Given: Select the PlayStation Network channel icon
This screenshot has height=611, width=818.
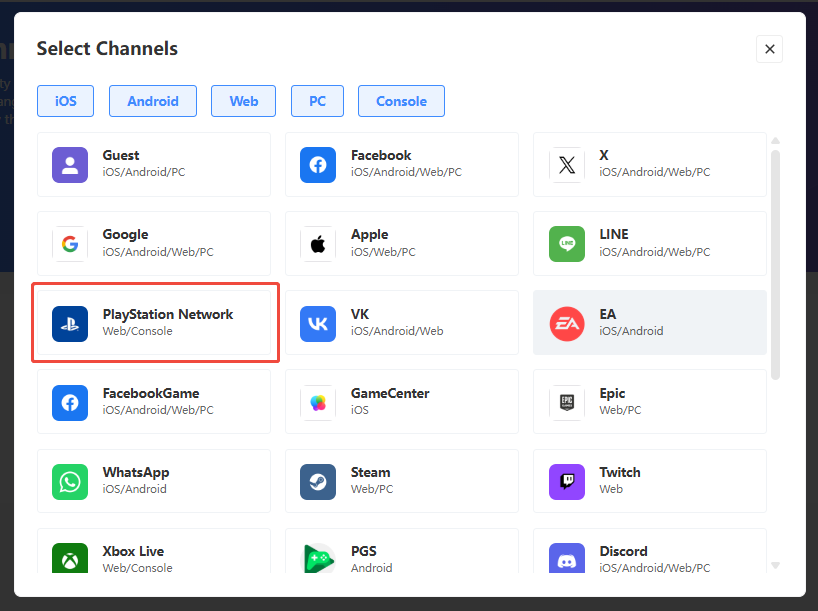Looking at the screenshot, I should click(x=69, y=323).
